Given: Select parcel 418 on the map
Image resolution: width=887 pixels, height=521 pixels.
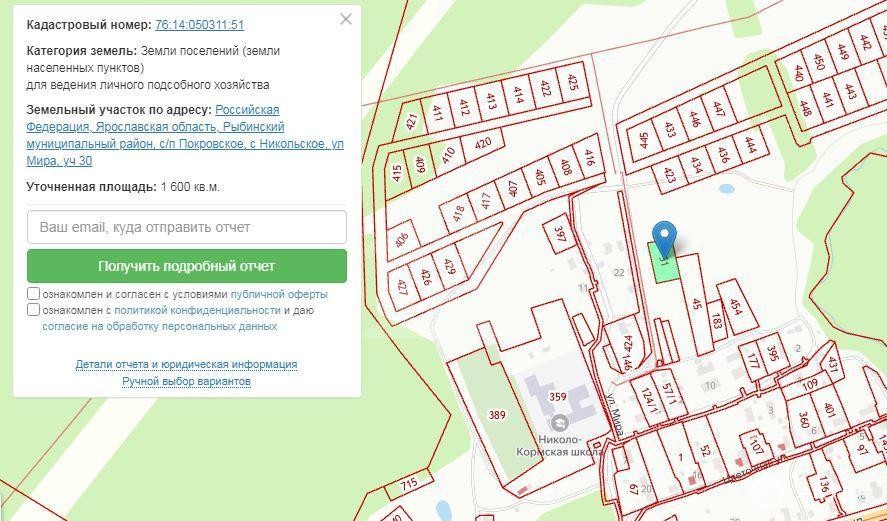Looking at the screenshot, I should (x=458, y=213).
